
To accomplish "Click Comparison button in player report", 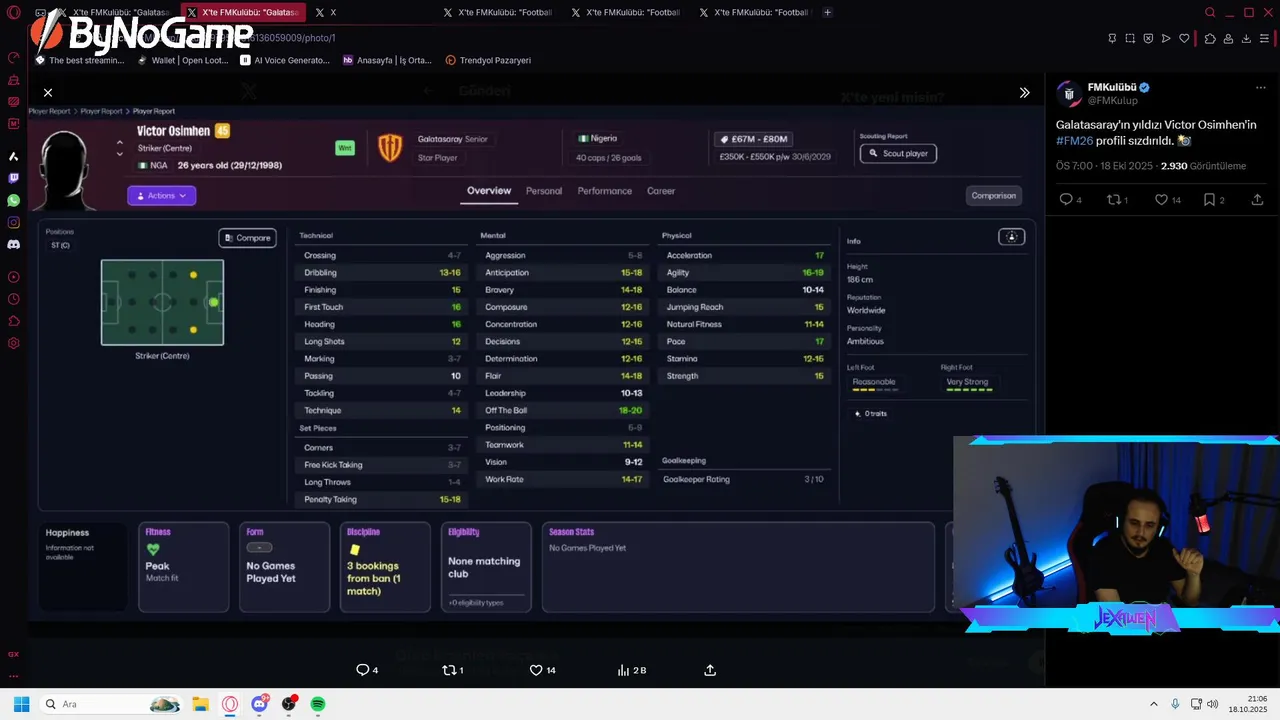I will click(x=994, y=195).
